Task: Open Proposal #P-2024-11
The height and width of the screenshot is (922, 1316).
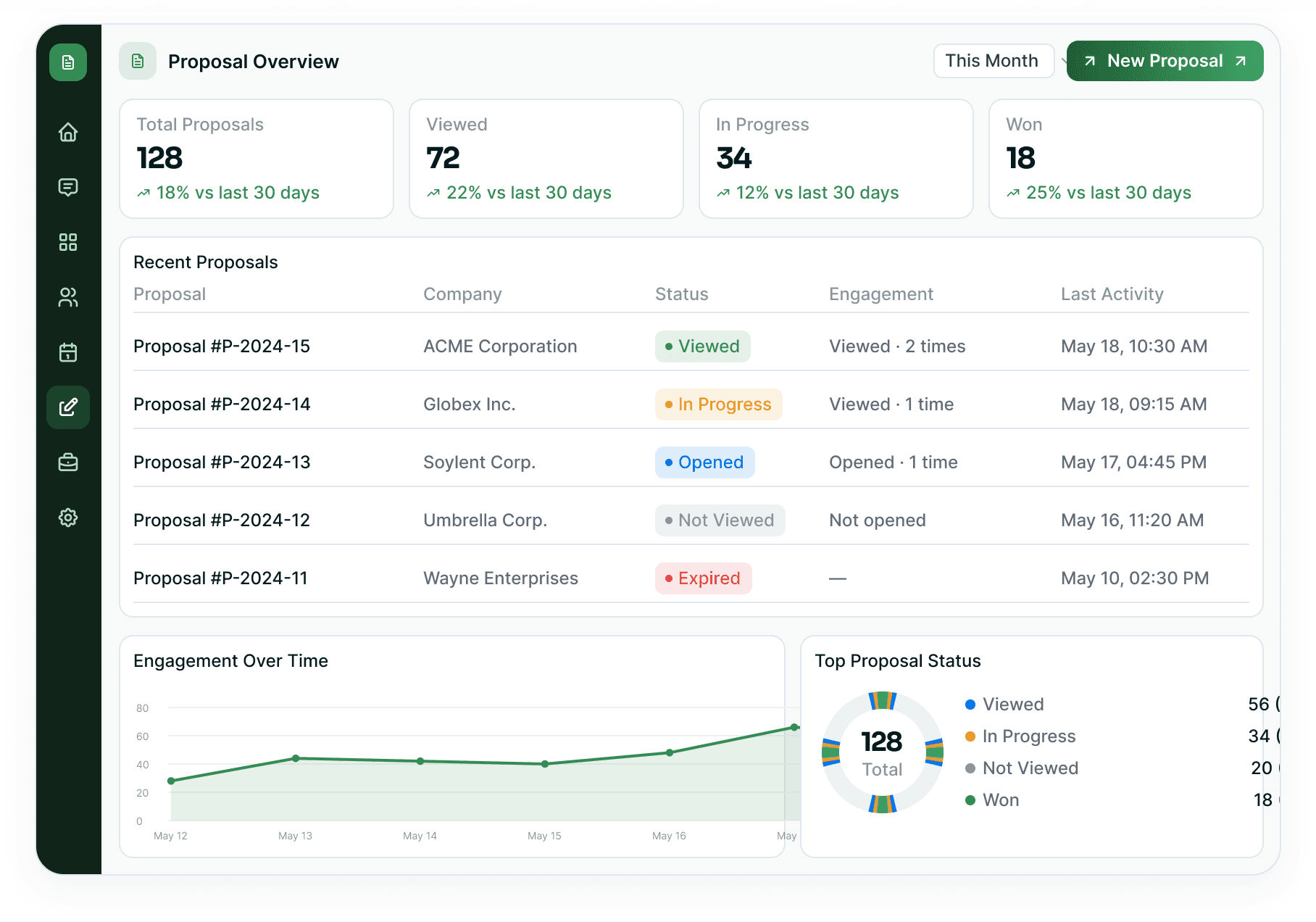Action: tap(220, 578)
